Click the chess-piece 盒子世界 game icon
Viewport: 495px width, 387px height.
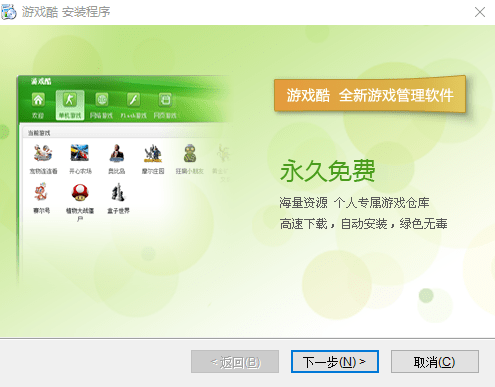118,192
